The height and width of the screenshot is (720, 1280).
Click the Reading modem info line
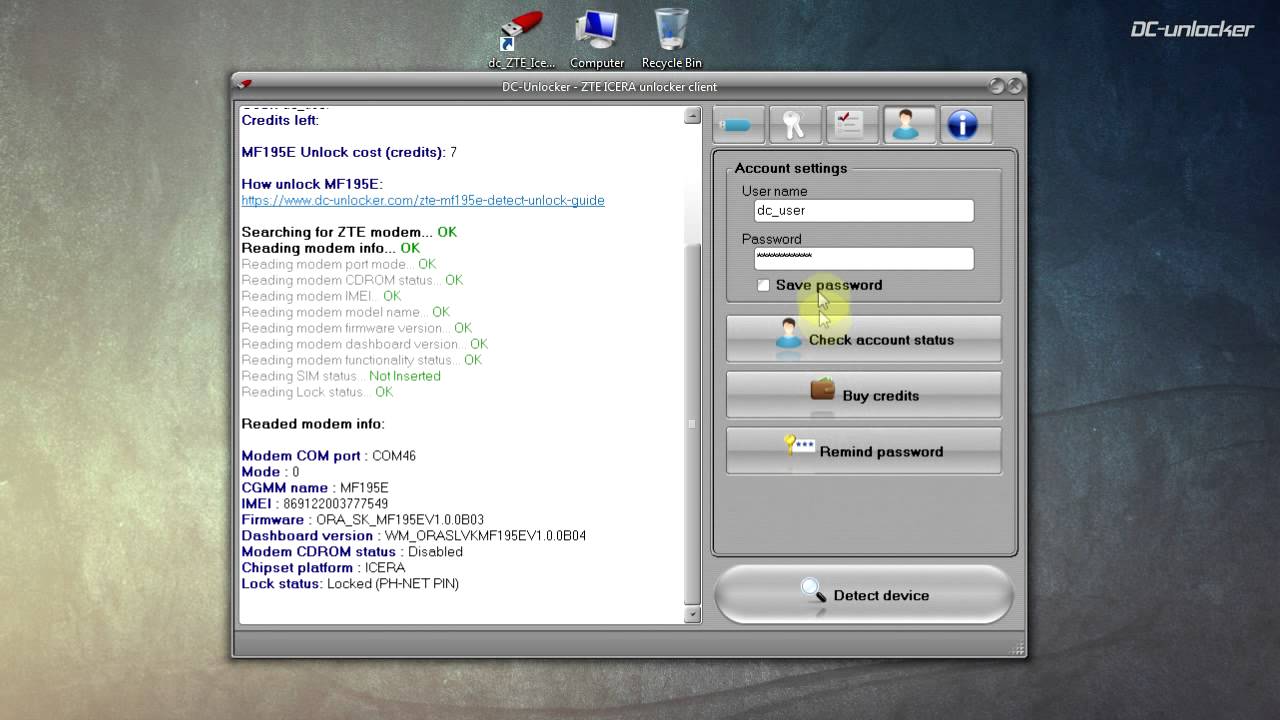[331, 248]
